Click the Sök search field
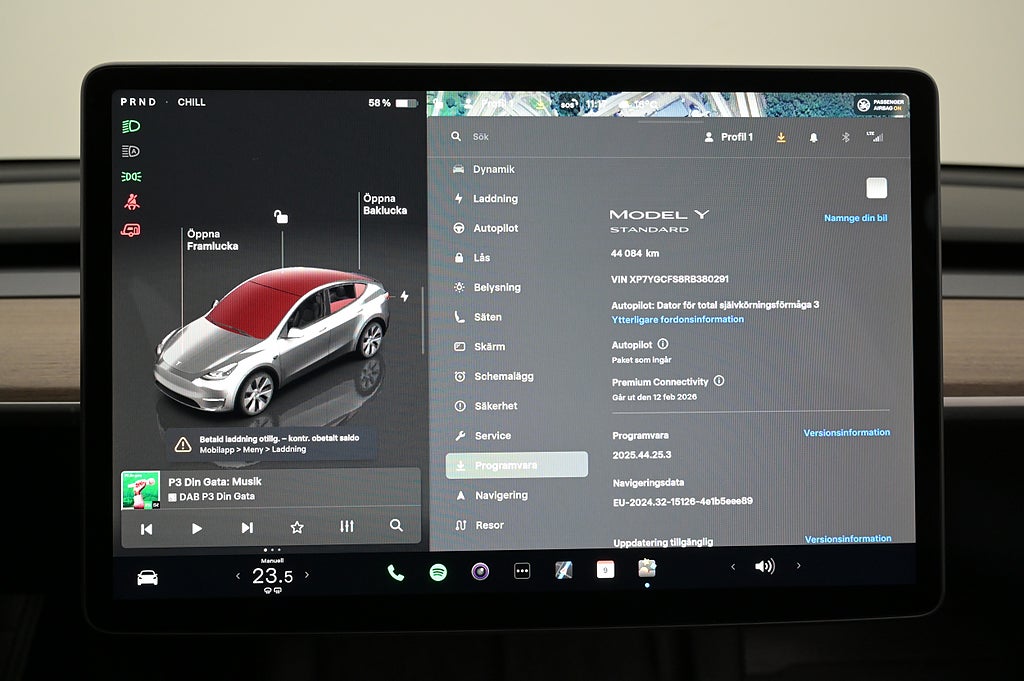 (x=520, y=136)
